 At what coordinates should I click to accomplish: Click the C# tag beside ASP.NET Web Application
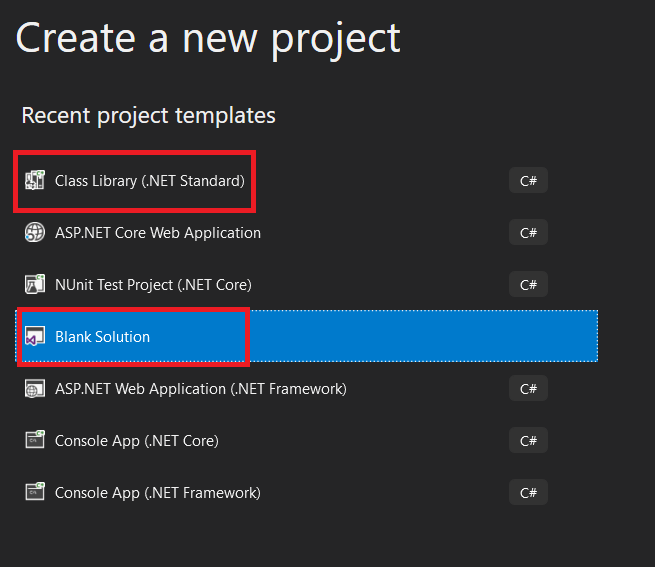click(528, 389)
